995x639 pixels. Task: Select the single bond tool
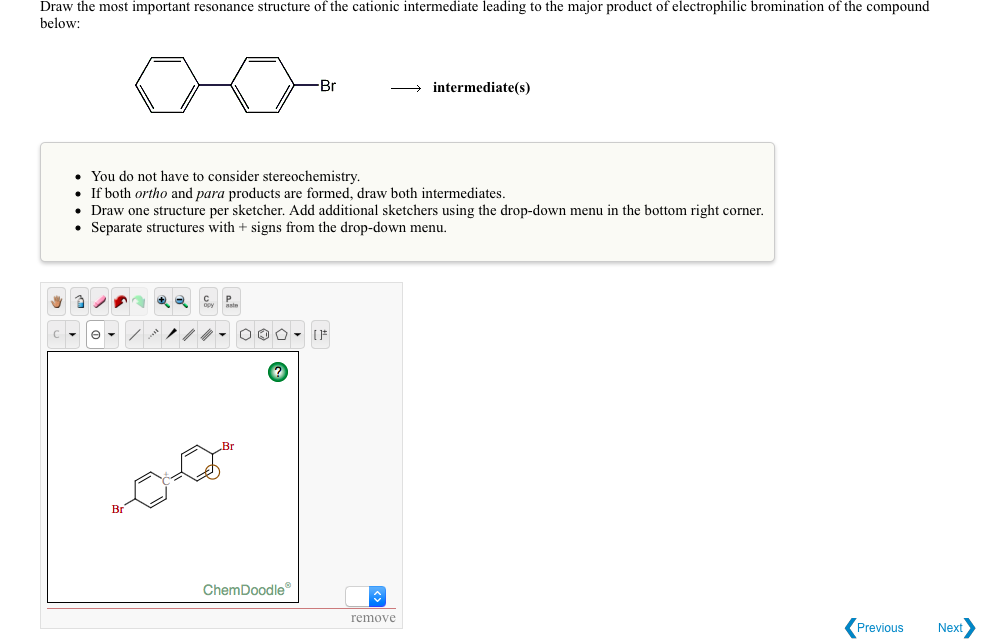[135, 333]
